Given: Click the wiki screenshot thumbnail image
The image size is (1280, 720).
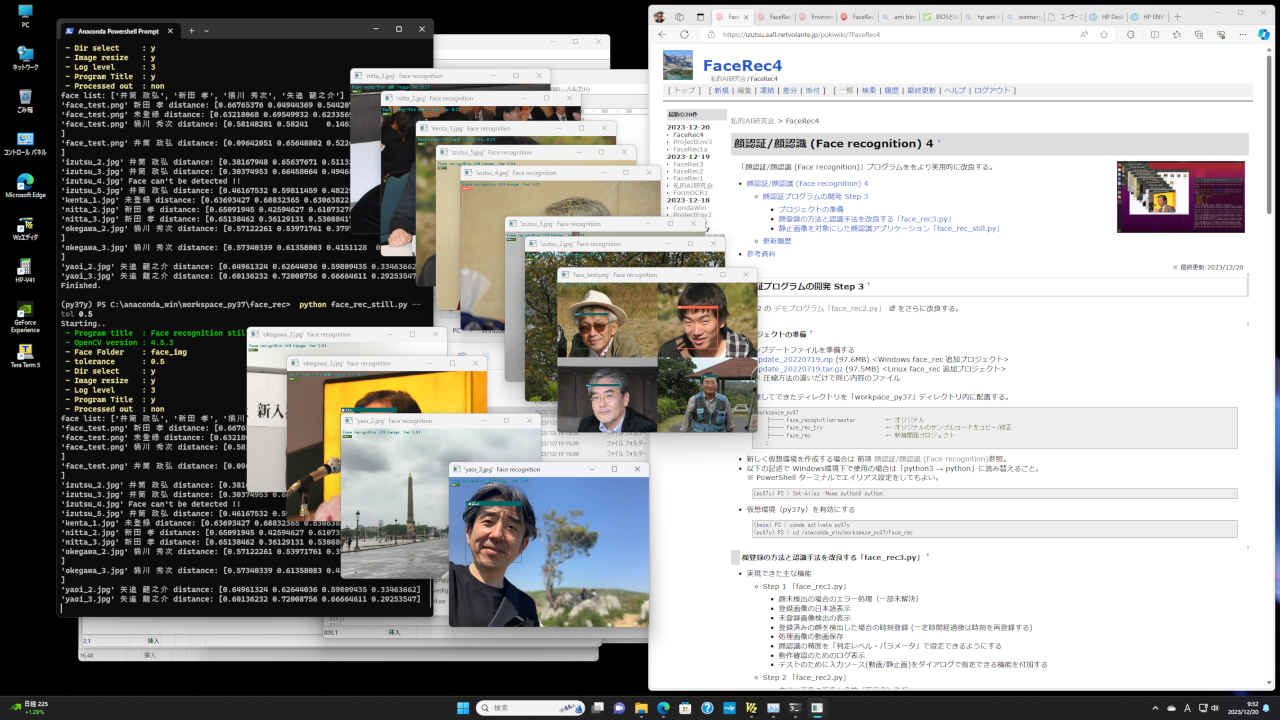Looking at the screenshot, I should [1180, 197].
